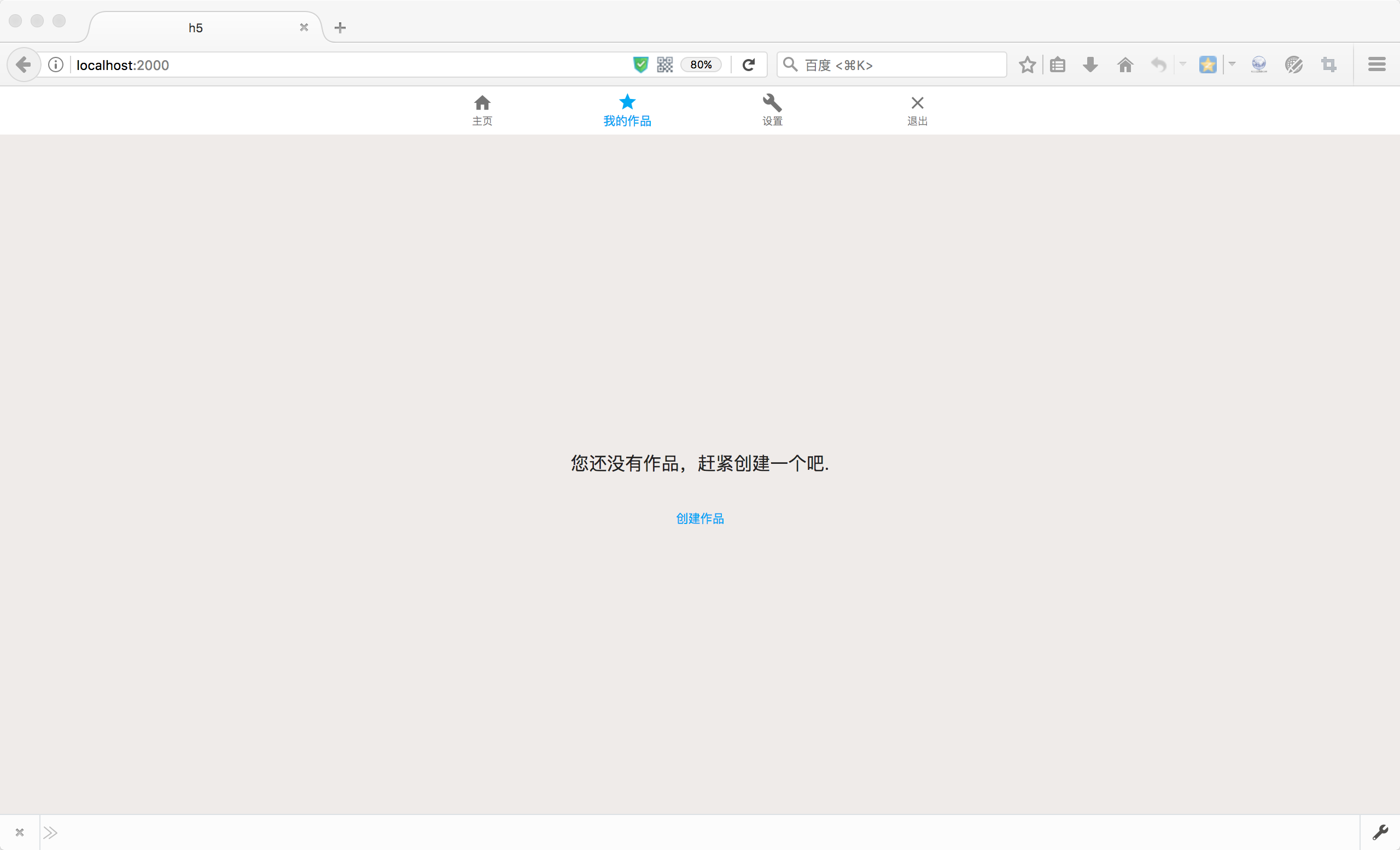Click the 创建作品 link

click(x=699, y=518)
